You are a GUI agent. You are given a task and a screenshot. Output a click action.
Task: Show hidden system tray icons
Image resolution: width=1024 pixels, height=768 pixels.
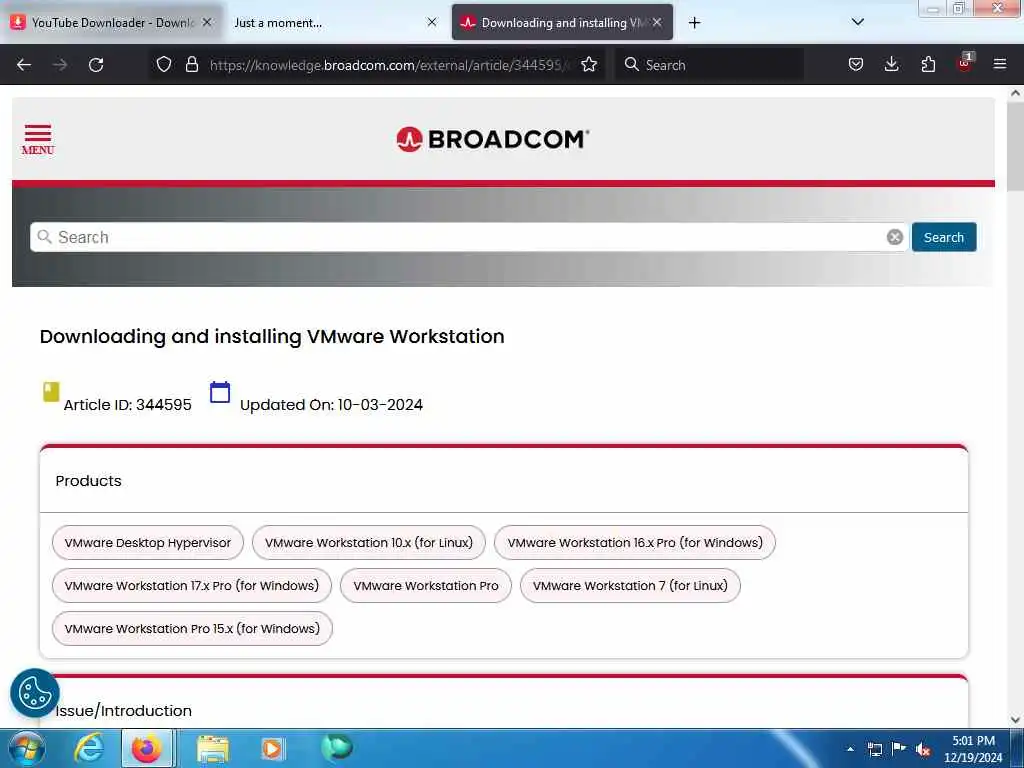pyautogui.click(x=850, y=749)
